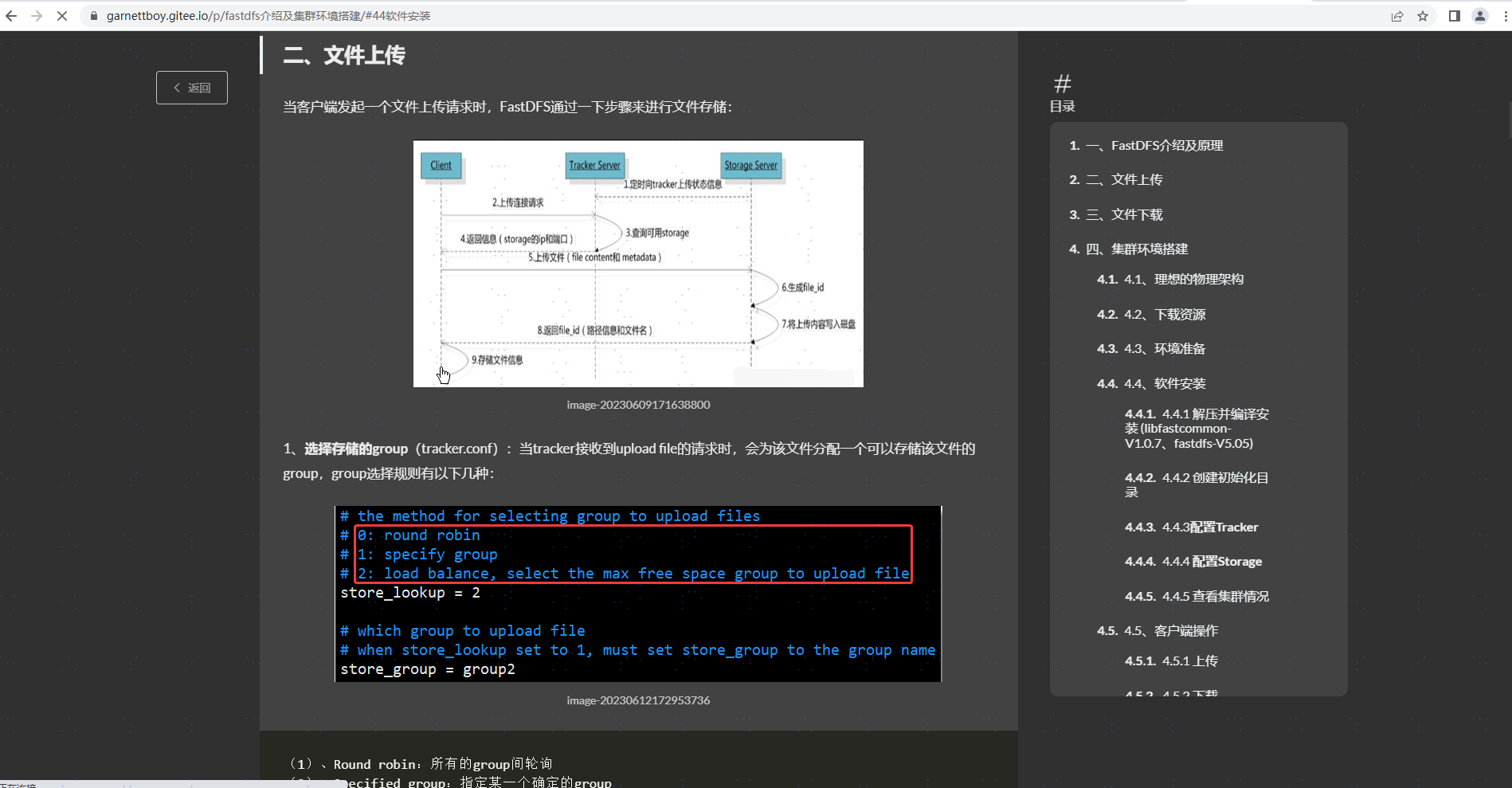The height and width of the screenshot is (788, 1512).
Task: Go back using the browser back arrow
Action: [11, 16]
